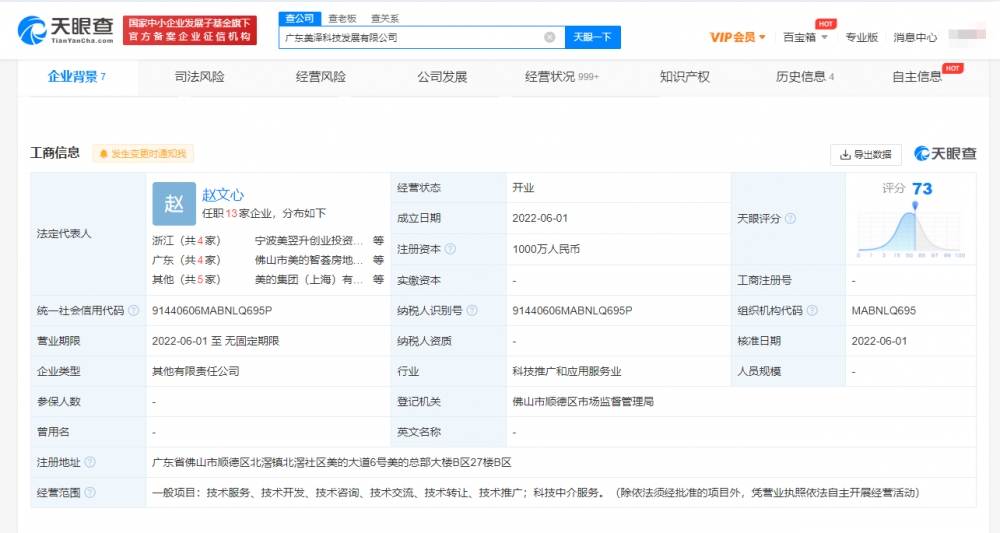
Task: Select the 司法风险 tab
Action: [x=199, y=77]
